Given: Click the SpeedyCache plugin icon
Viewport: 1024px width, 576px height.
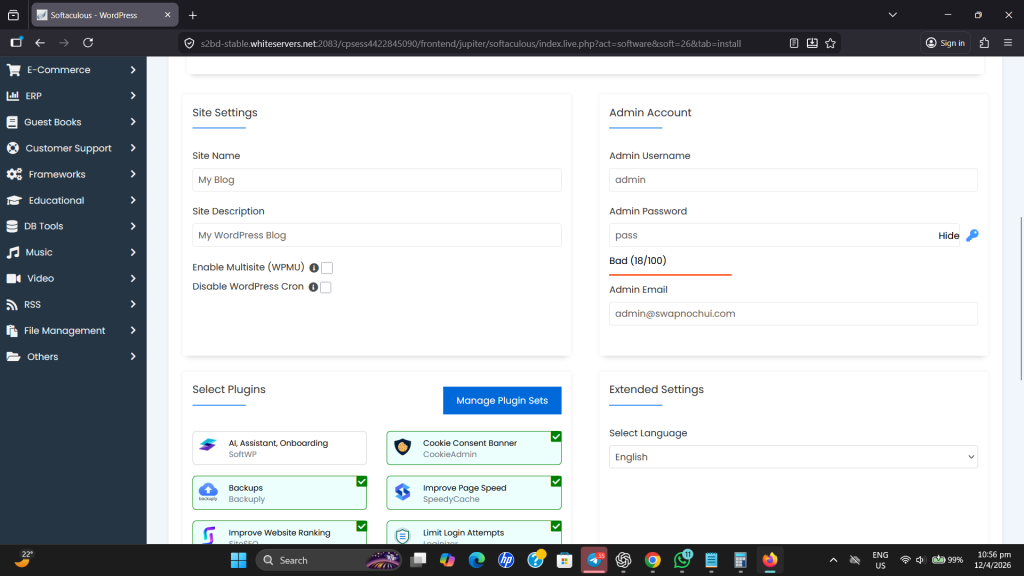Looking at the screenshot, I should pyautogui.click(x=402, y=492).
